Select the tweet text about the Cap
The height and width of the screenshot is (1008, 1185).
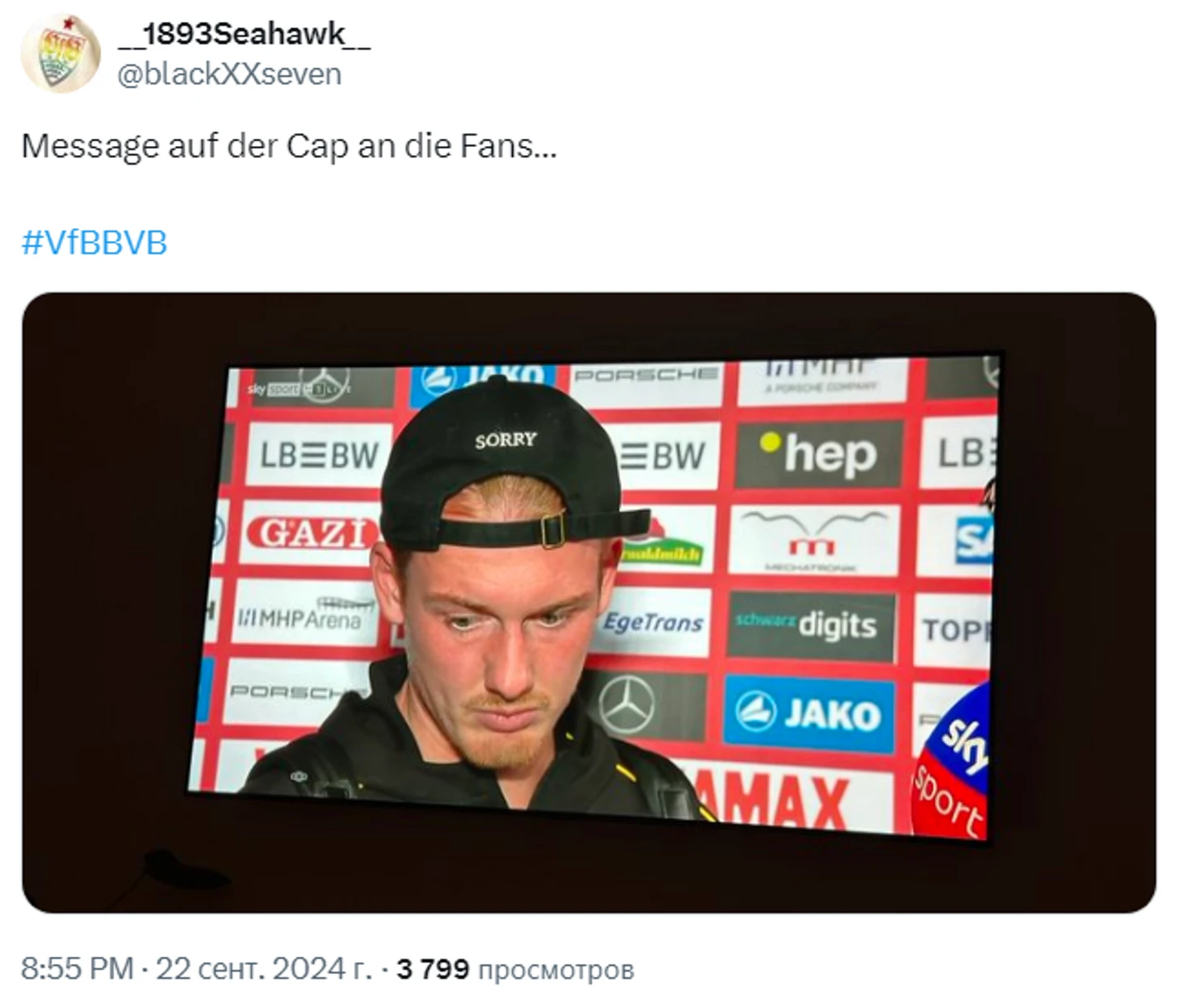tap(289, 147)
